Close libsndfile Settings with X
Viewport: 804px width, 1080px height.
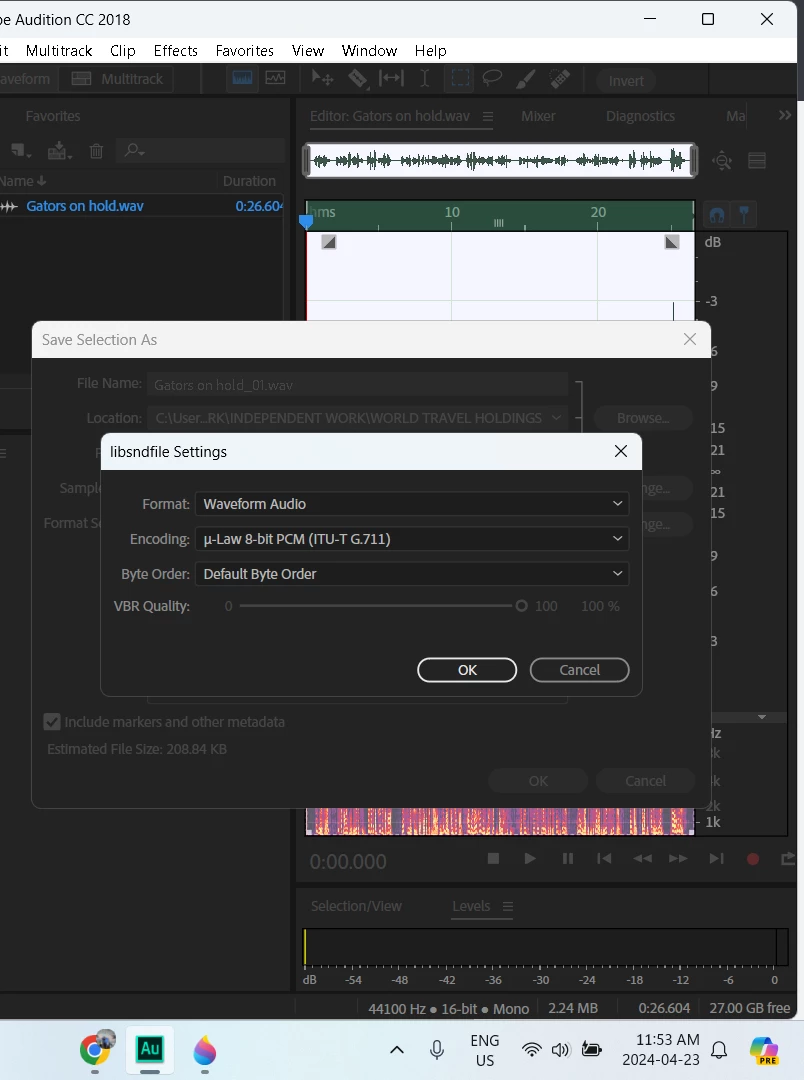coord(621,451)
